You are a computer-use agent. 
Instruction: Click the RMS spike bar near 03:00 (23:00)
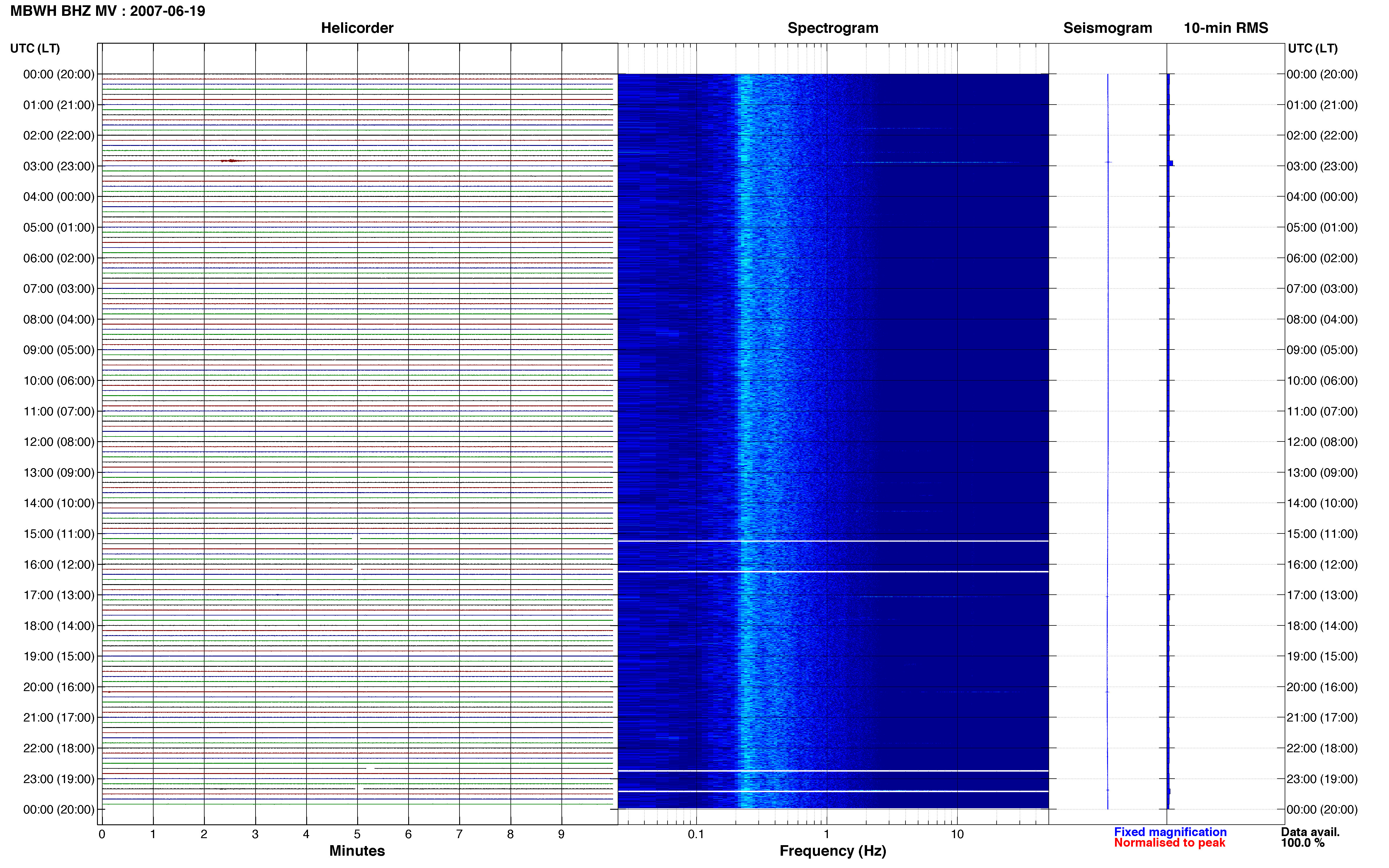1171,163
